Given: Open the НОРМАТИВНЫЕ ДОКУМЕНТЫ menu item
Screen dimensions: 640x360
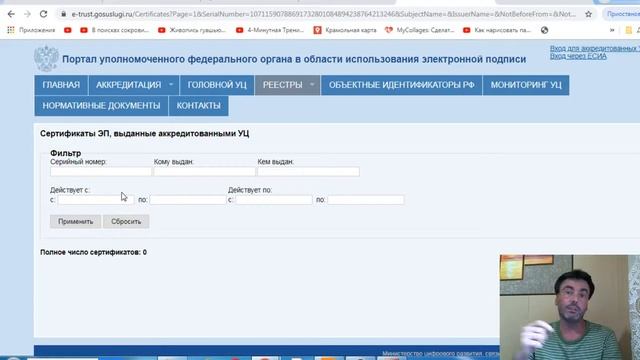Looking at the screenshot, I should point(101,106).
